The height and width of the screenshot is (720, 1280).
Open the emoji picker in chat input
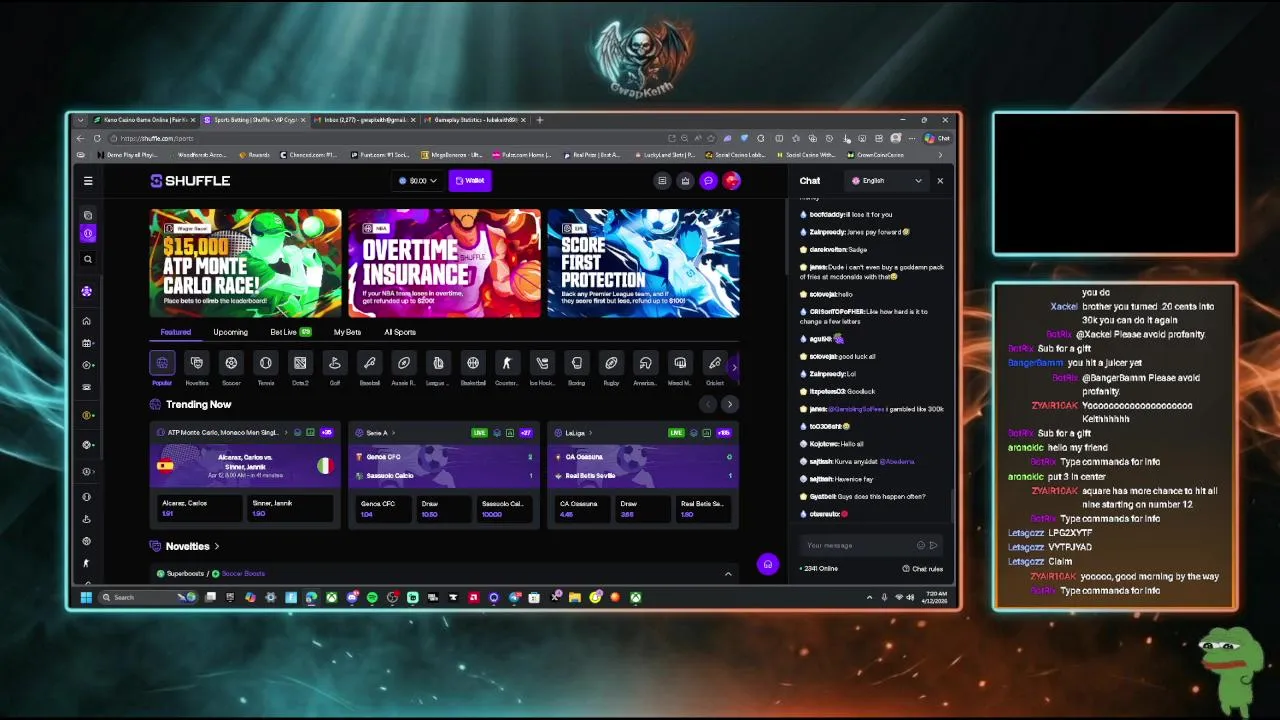point(921,545)
